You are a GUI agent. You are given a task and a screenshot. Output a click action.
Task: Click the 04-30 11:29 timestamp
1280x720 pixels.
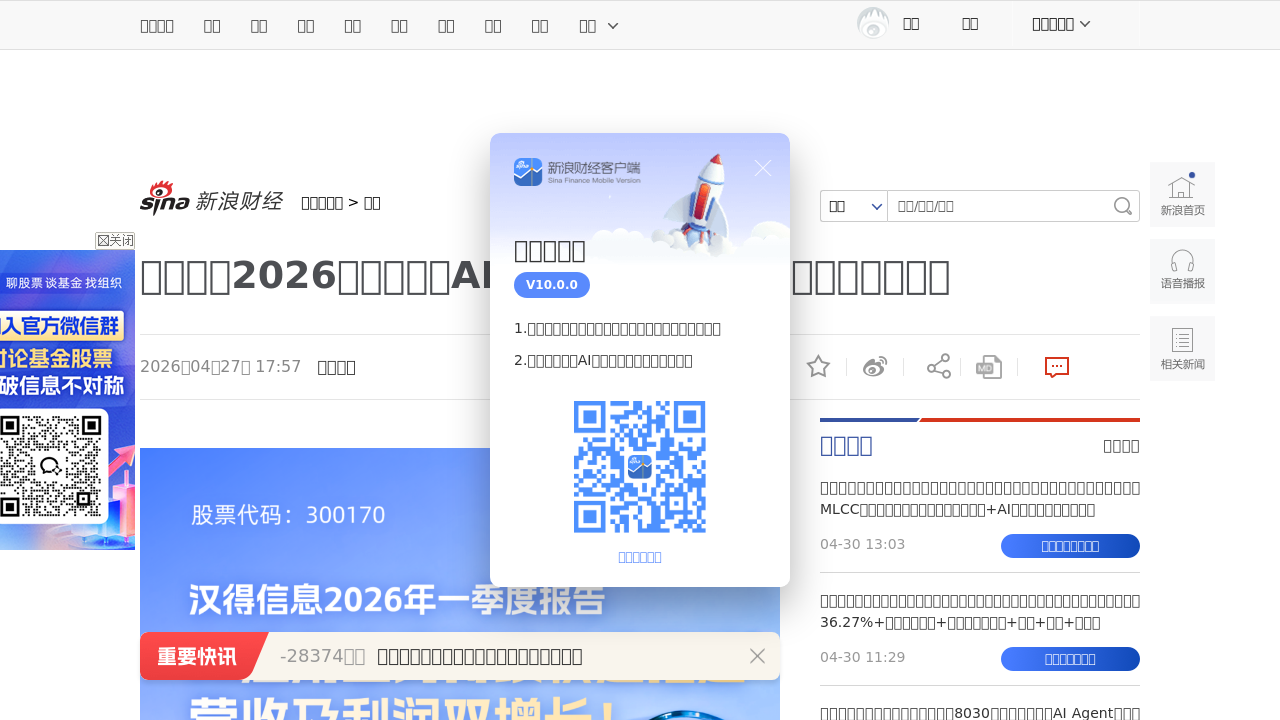click(x=862, y=657)
